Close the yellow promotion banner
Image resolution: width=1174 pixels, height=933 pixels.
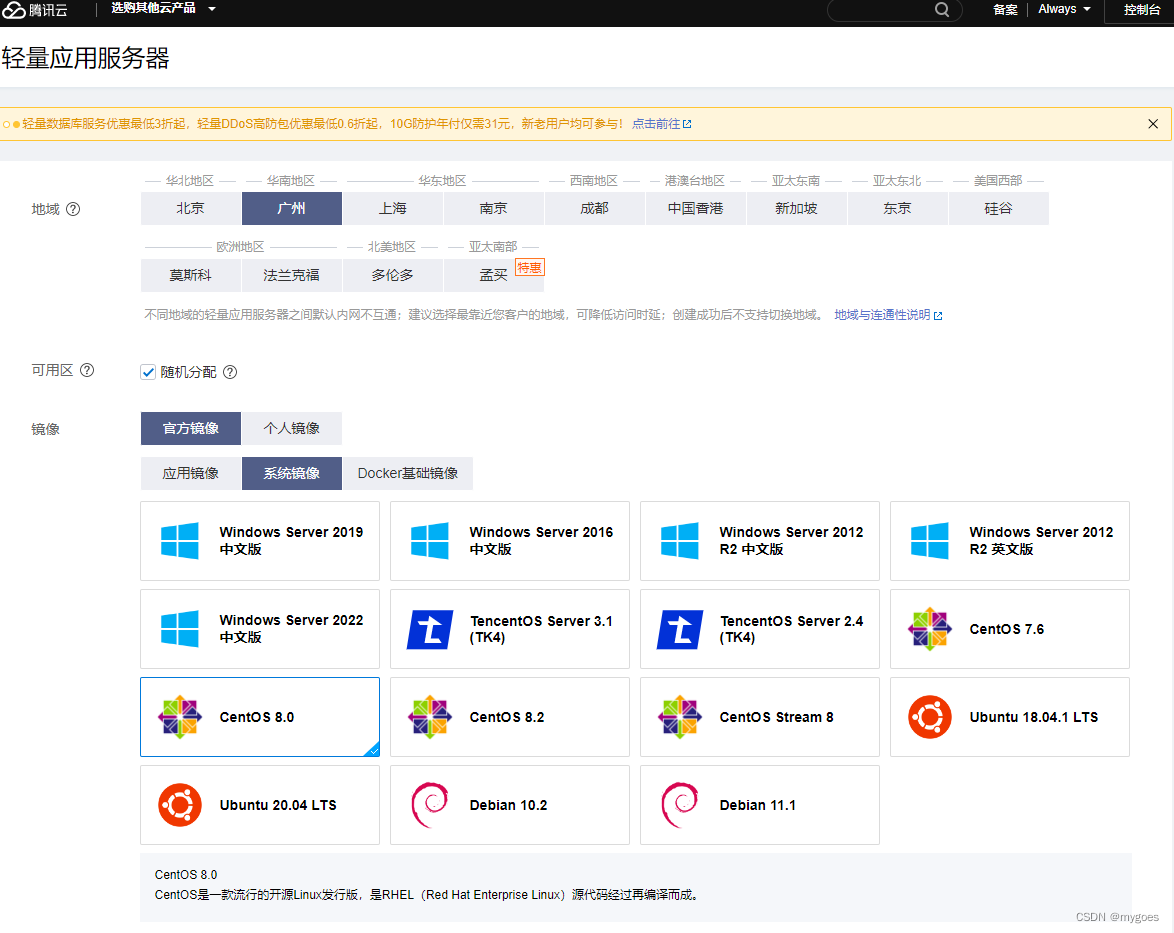pyautogui.click(x=1153, y=124)
